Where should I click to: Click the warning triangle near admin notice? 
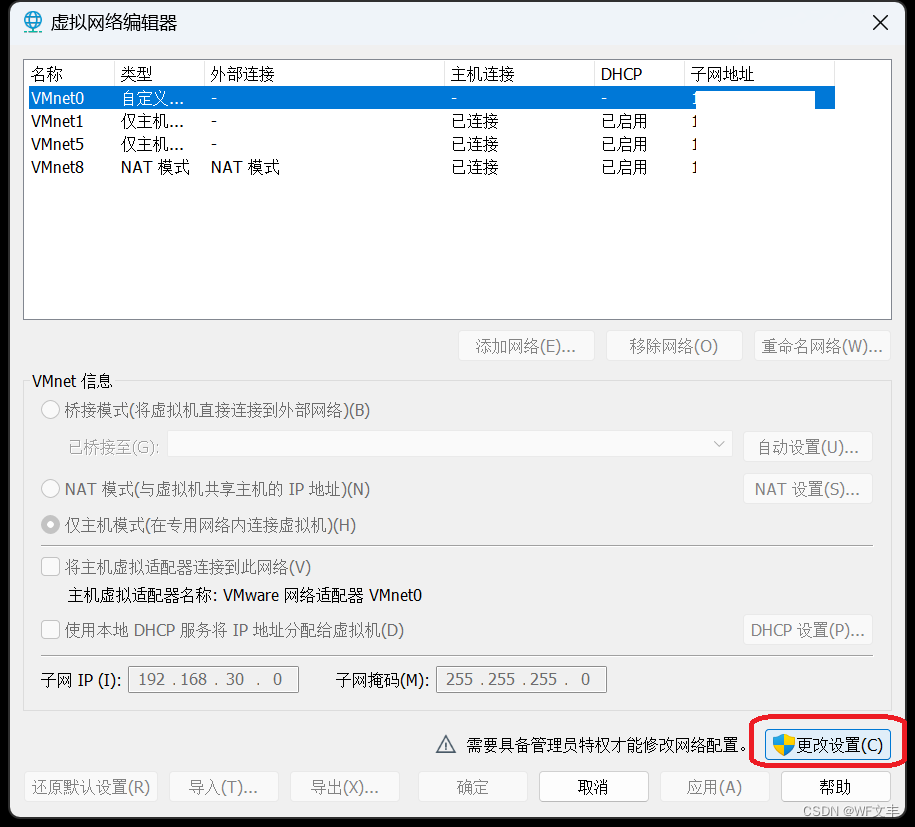click(x=446, y=744)
